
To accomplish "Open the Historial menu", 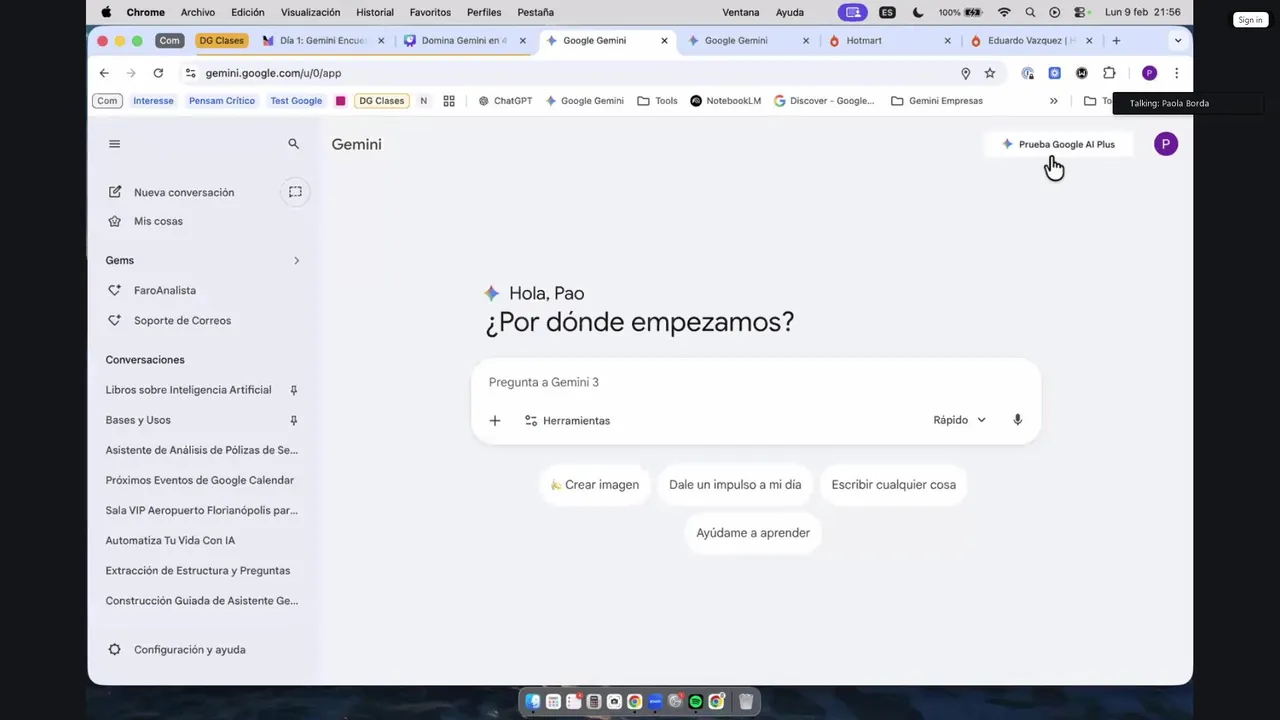I will coord(375,12).
